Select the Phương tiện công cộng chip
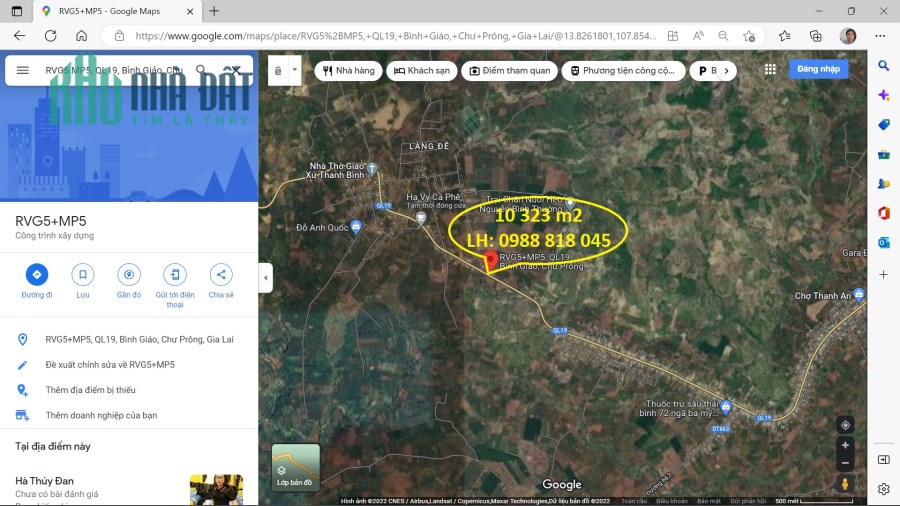Screen dimensions: 900x506 [623, 71]
